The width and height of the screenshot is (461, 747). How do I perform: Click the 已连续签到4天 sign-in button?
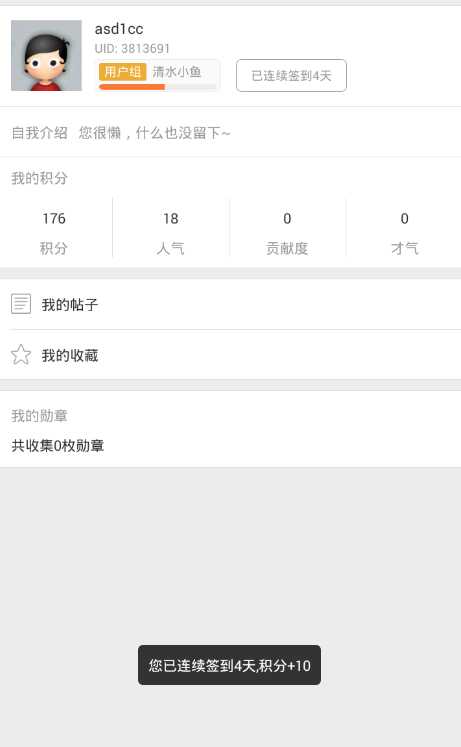coord(291,75)
